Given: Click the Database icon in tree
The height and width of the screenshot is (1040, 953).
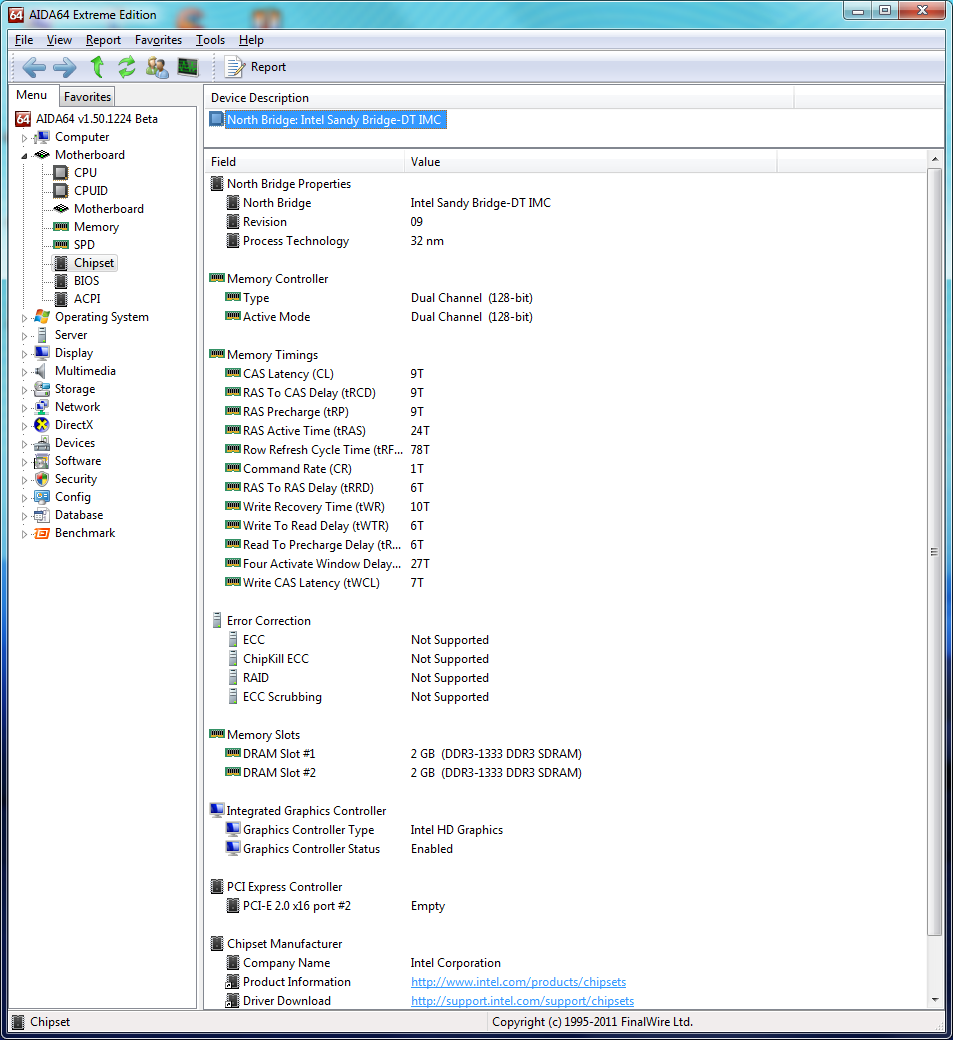Looking at the screenshot, I should (x=42, y=515).
